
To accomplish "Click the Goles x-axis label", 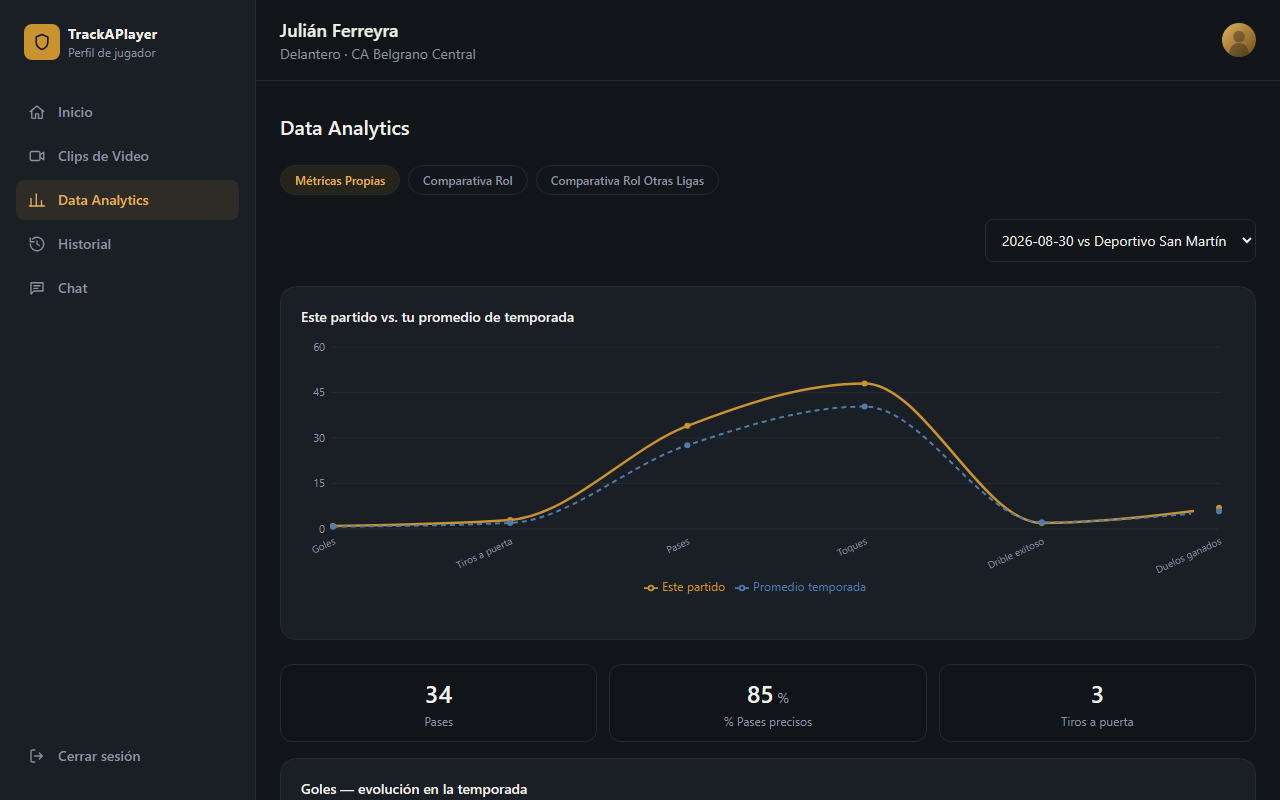I will tap(324, 546).
